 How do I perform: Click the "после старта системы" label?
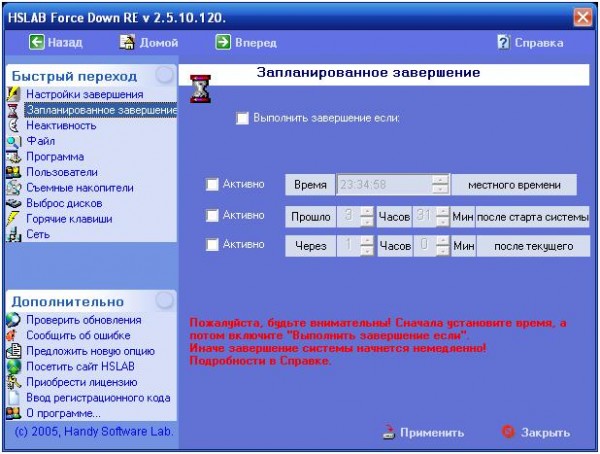532,217
